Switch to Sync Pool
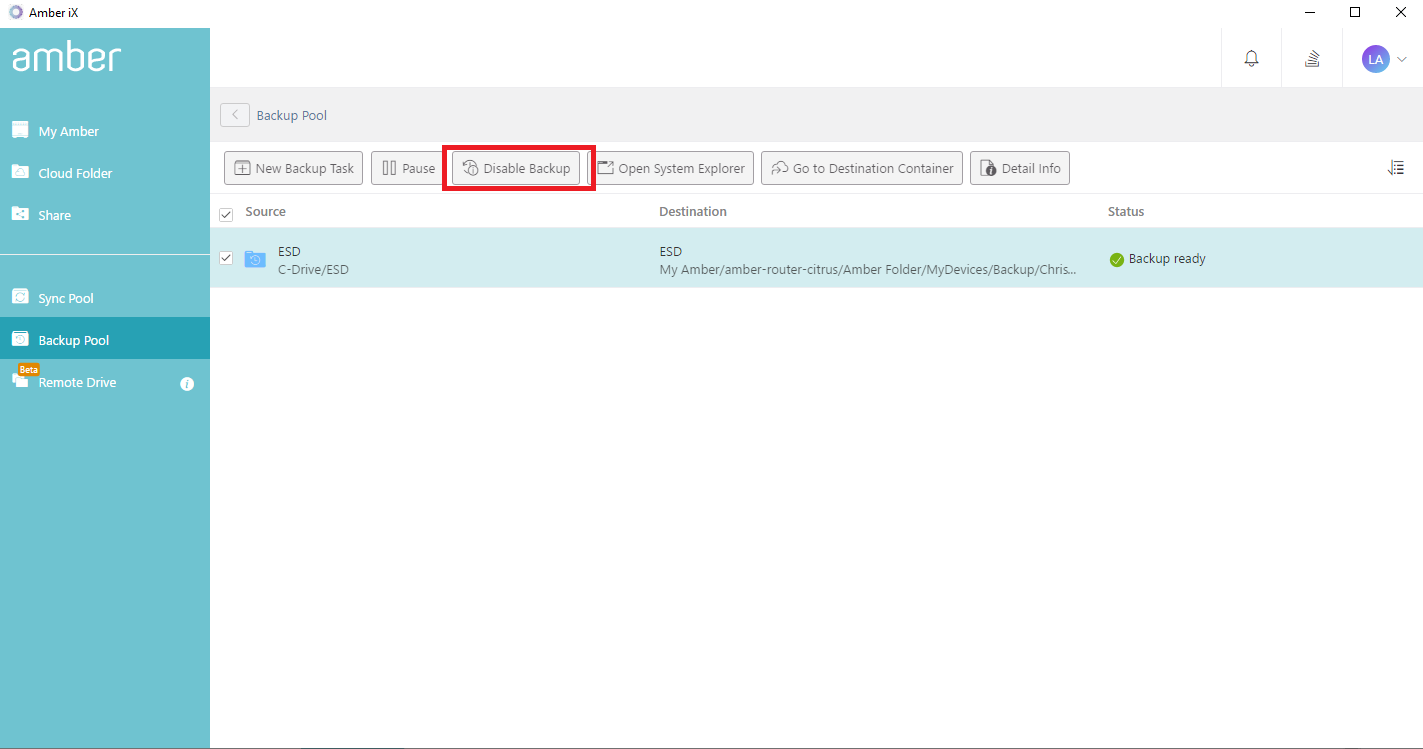The height and width of the screenshot is (749, 1423). pos(105,298)
